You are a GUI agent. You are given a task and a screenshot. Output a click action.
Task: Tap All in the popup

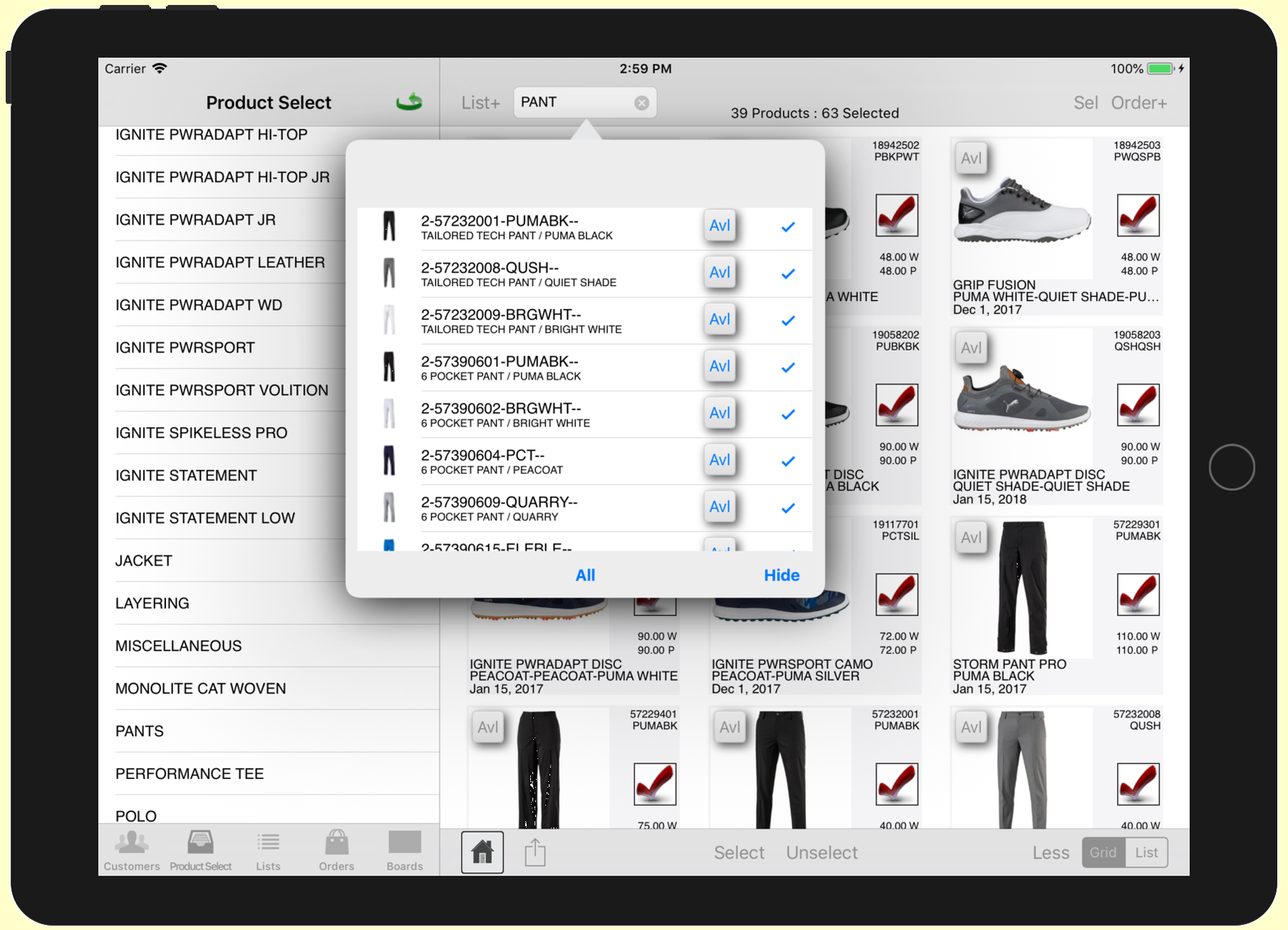[x=585, y=575]
